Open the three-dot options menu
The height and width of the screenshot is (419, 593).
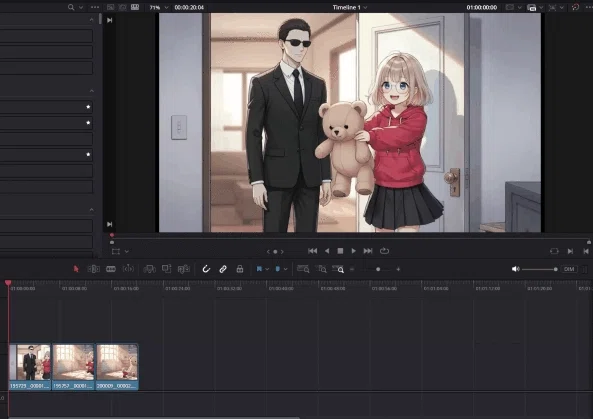point(95,7)
